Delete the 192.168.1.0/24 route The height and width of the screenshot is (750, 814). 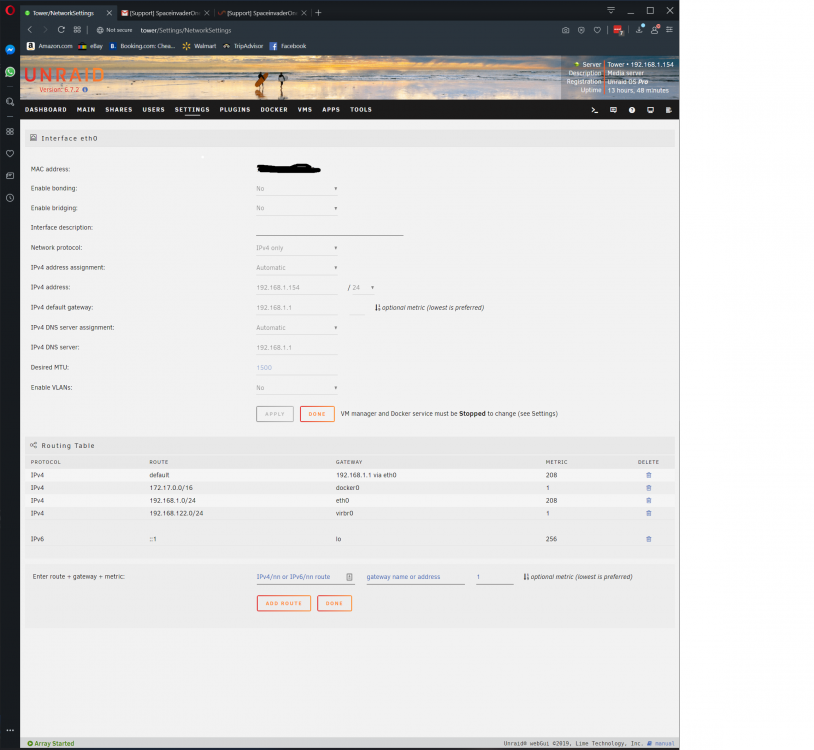(x=648, y=500)
